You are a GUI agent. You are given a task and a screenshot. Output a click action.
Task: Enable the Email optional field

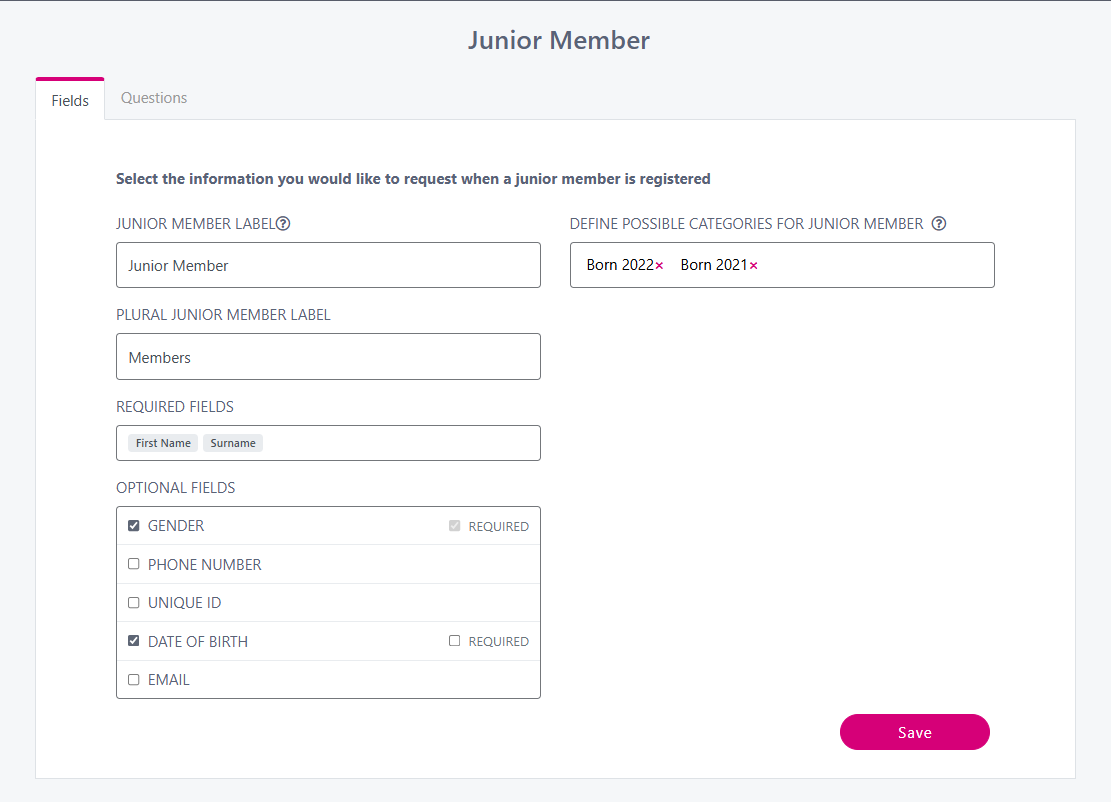click(x=133, y=680)
